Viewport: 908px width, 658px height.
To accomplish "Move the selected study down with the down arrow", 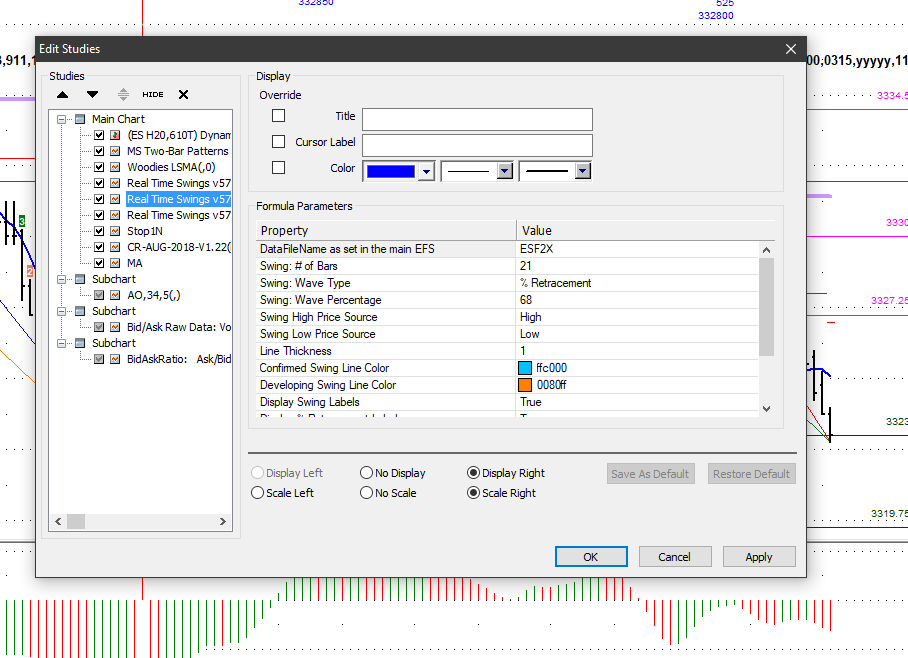I will point(93,94).
